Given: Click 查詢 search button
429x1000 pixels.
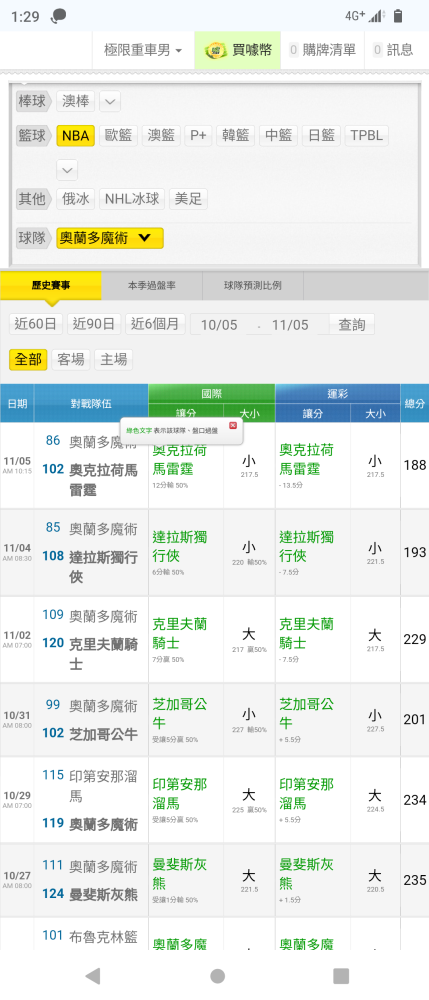Looking at the screenshot, I should [x=352, y=325].
